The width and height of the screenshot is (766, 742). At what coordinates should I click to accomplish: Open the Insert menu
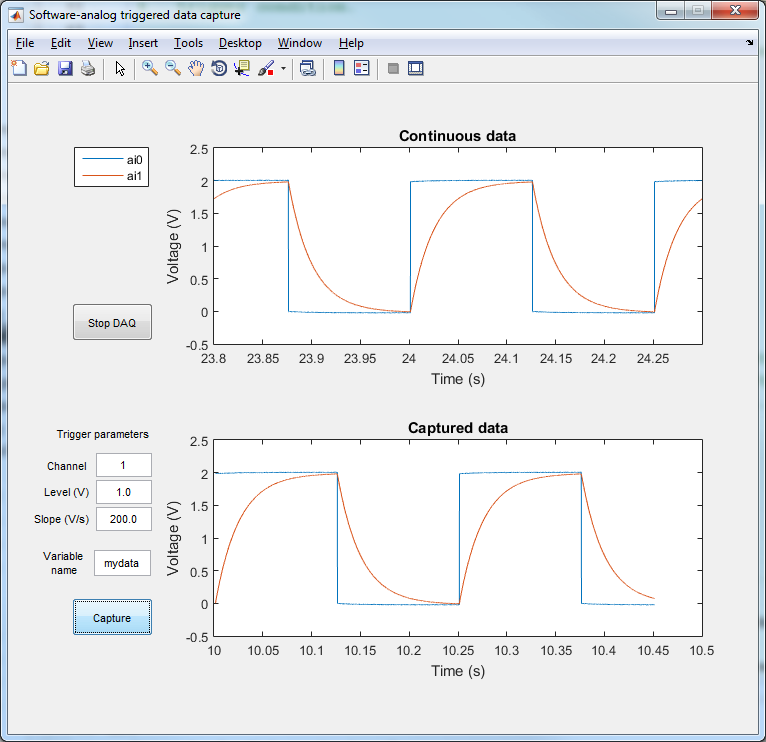143,43
